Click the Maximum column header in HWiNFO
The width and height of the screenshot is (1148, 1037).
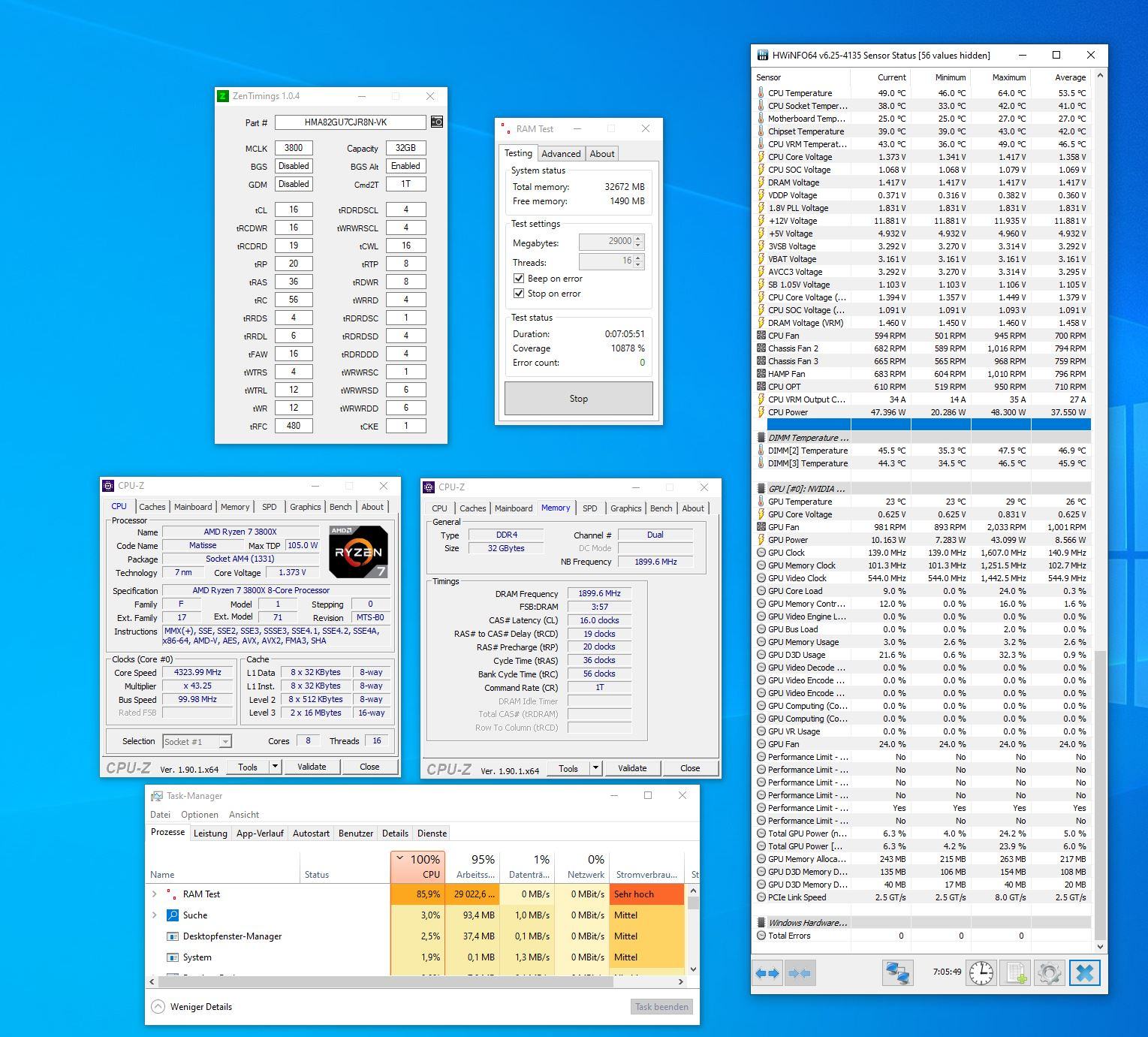click(x=1000, y=77)
